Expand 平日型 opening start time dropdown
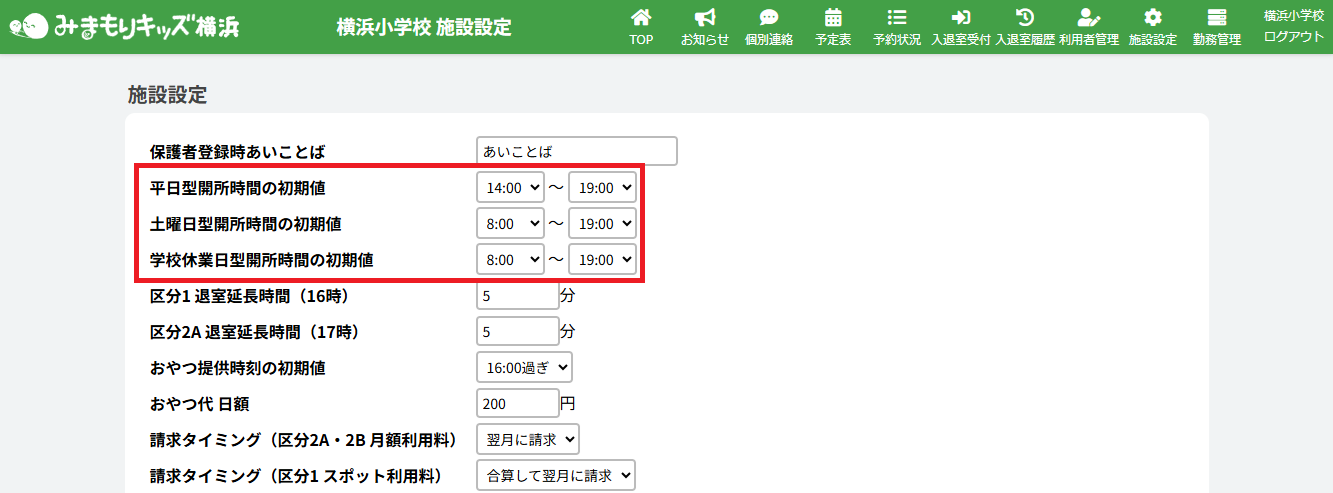Viewport: 1333px width, 493px height. [510, 187]
